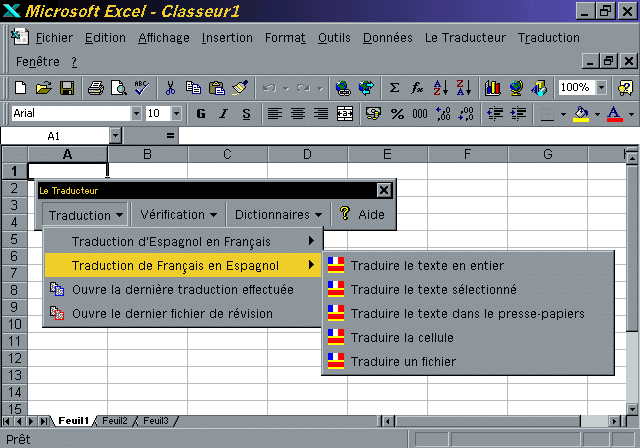Choose Traduire le texte dans le presse-papiers

coord(468,313)
